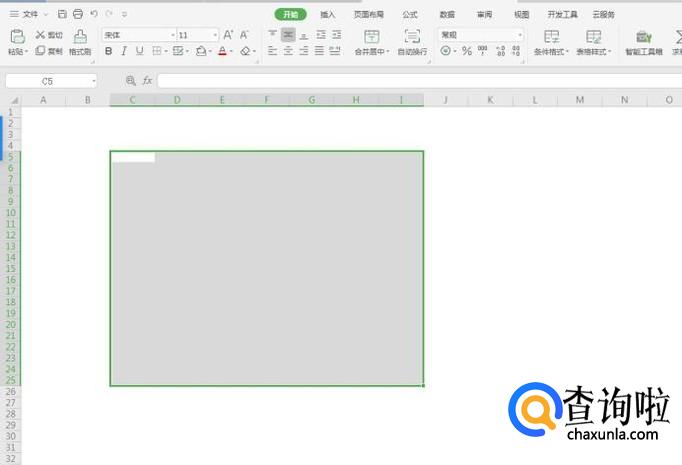Viewport: 682px width, 465px height.
Task: Click the Cut (剪切) scissors icon
Action: pos(41,34)
